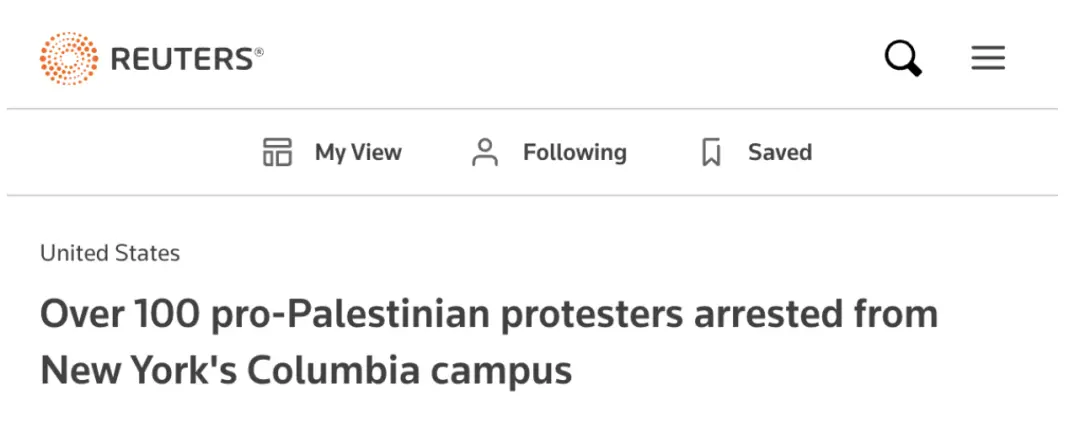Open the Saved tab label
This screenshot has width=1080, height=428.
(780, 153)
